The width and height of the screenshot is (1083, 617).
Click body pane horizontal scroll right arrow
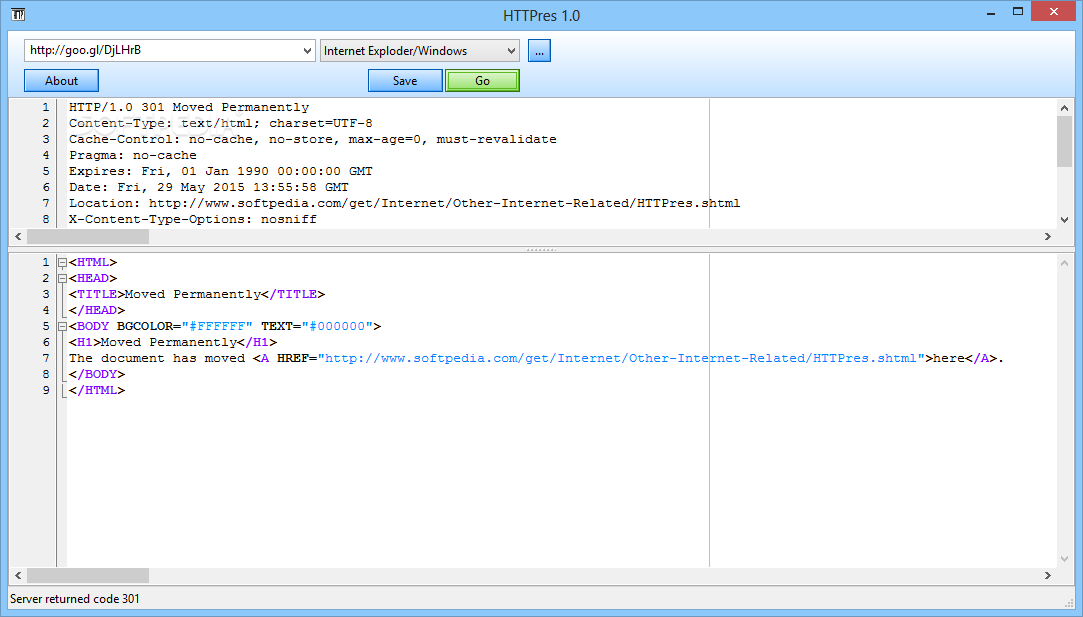[x=1048, y=575]
